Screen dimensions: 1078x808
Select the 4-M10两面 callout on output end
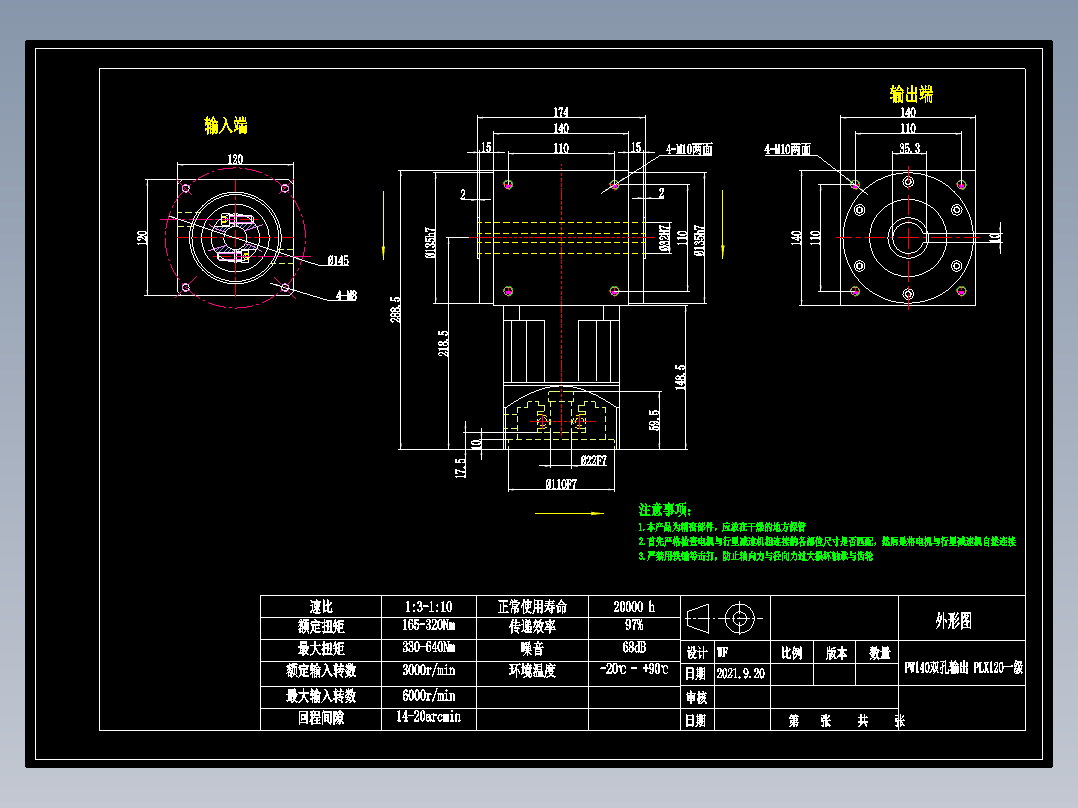coord(788,148)
